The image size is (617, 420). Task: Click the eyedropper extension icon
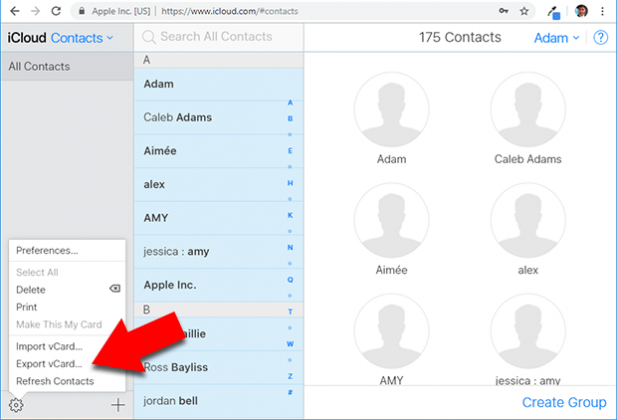[554, 12]
